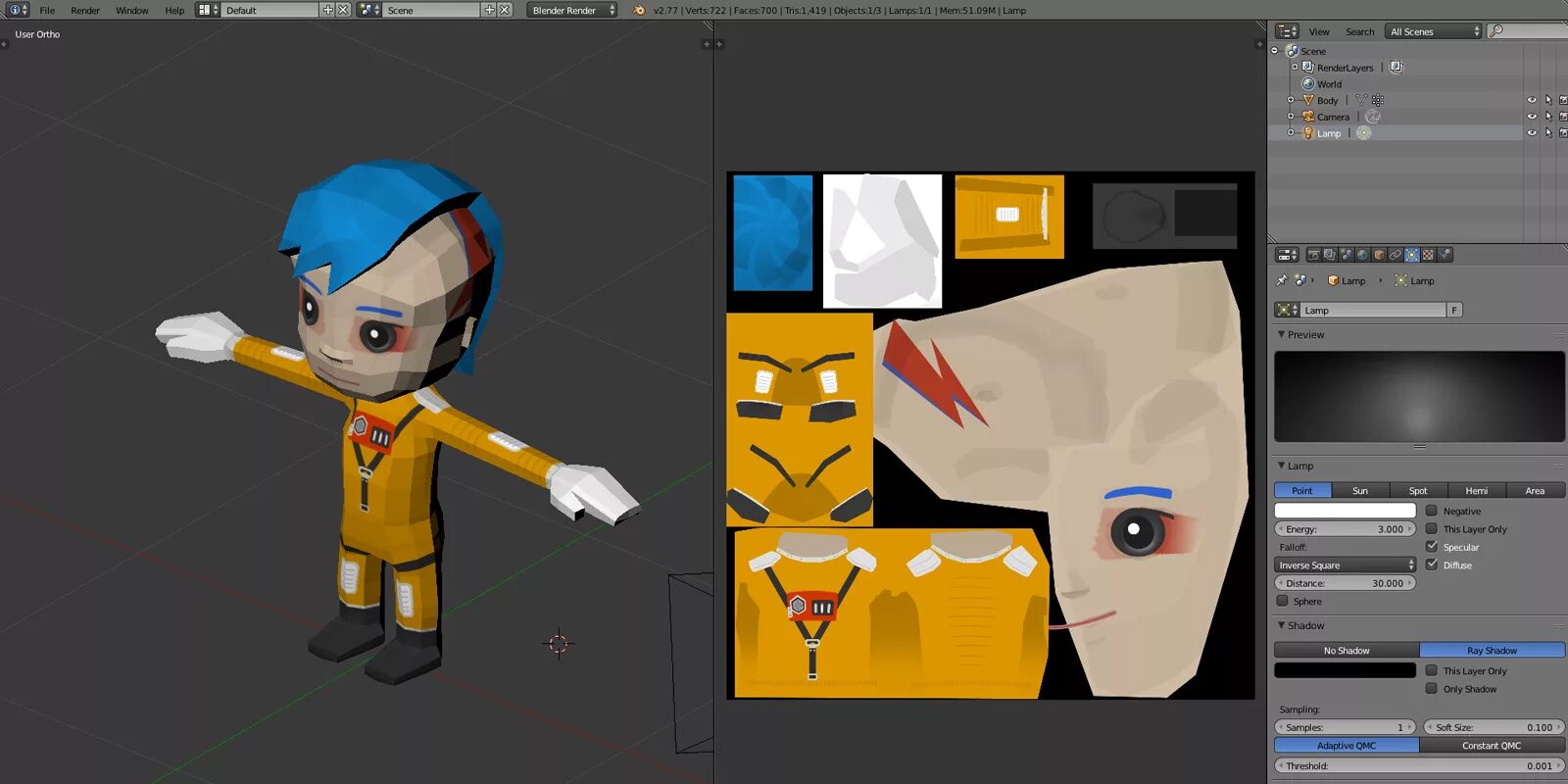The width and height of the screenshot is (1568, 784).
Task: Click the lamp datablock browse icon
Action: [x=1287, y=310]
